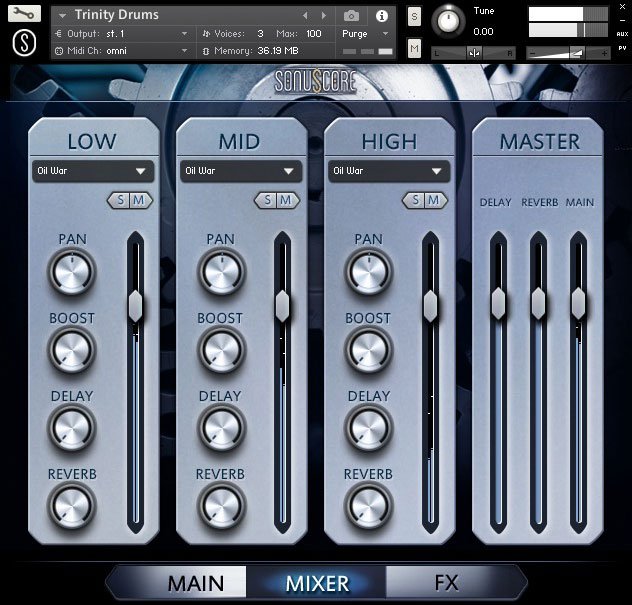The width and height of the screenshot is (632, 605).
Task: Click the master REVERB fader handle
Action: tap(538, 301)
